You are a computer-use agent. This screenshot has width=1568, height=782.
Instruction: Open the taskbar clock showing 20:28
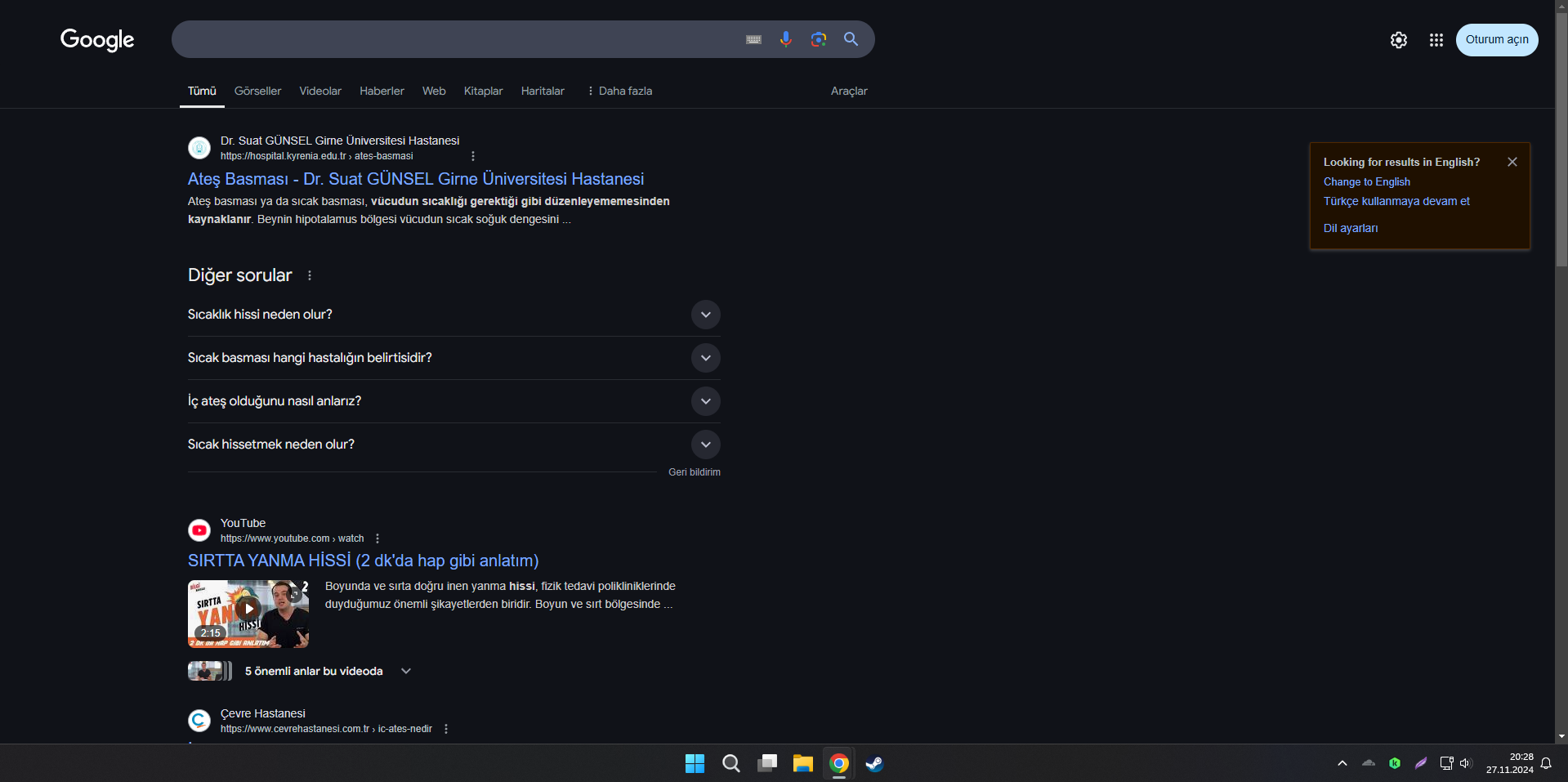coord(1510,763)
